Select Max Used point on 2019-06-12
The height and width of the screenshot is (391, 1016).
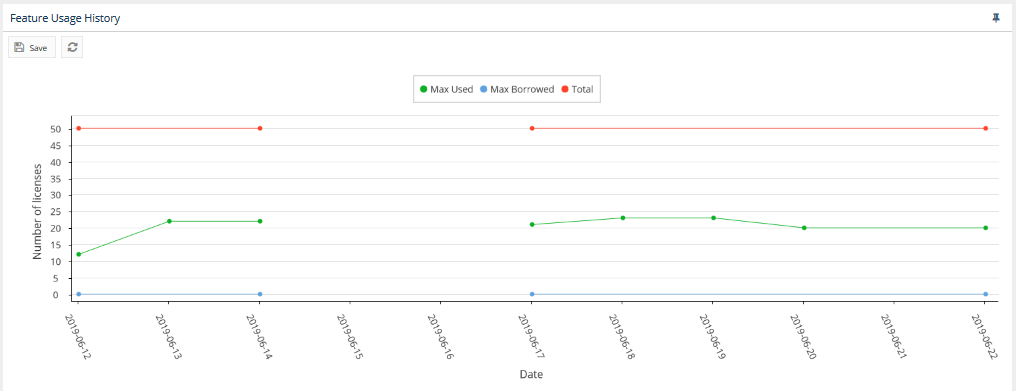pyautogui.click(x=78, y=254)
